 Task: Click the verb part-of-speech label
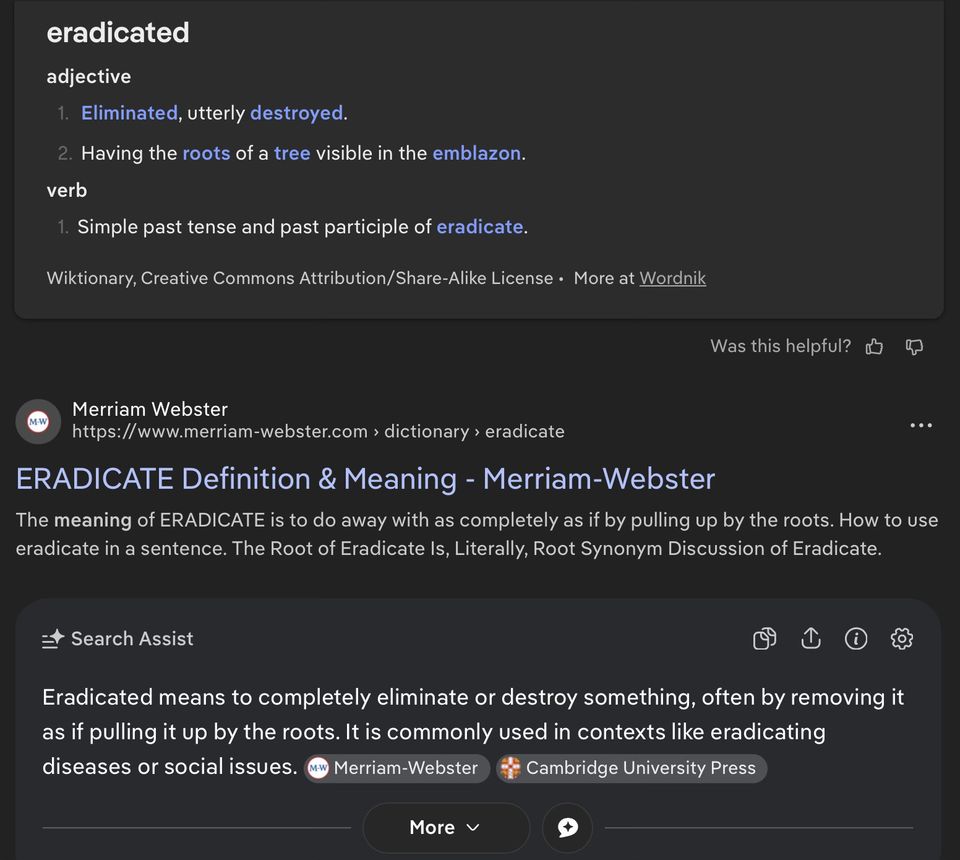(x=67, y=190)
